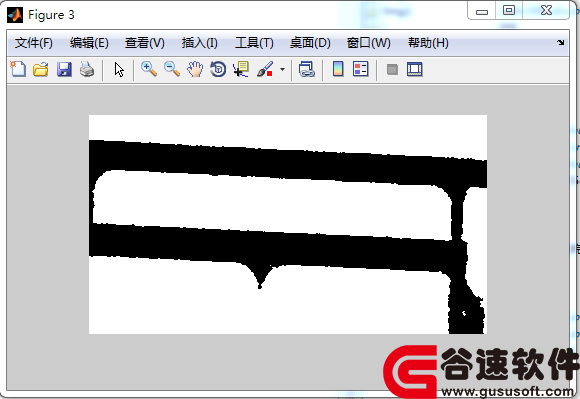This screenshot has height=399, width=580.
Task: Click the New Figure icon
Action: (x=18, y=69)
